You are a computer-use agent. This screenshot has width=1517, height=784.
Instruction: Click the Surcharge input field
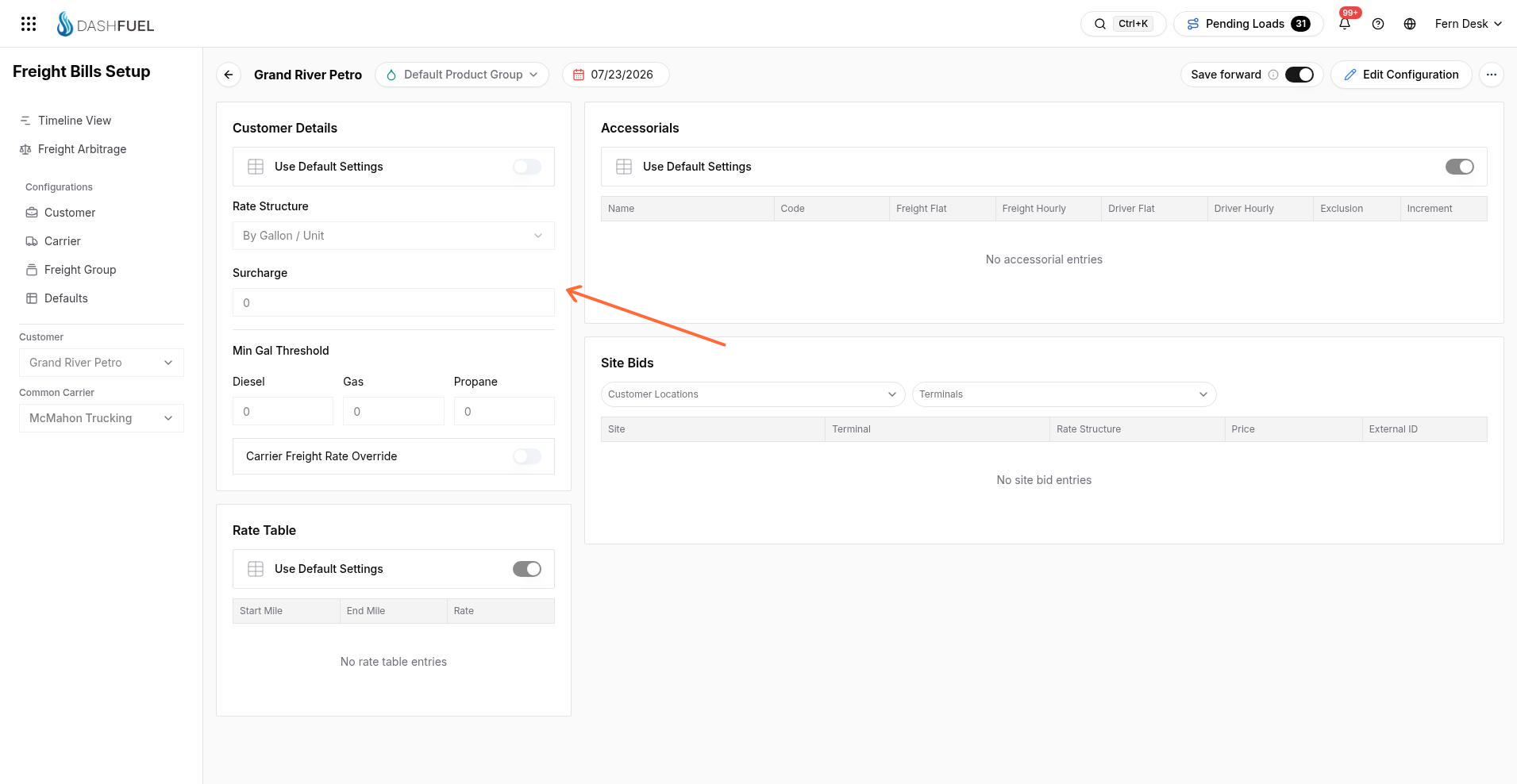pyautogui.click(x=394, y=302)
